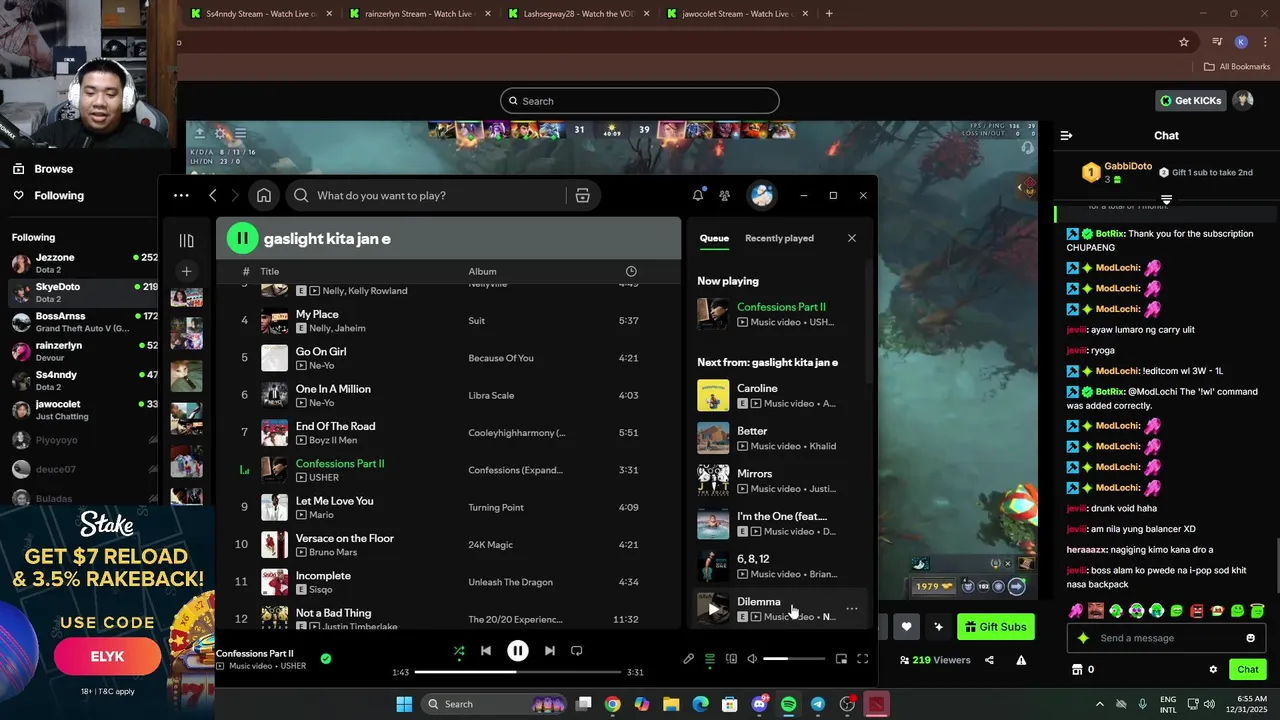Image resolution: width=1280 pixels, height=720 pixels.
Task: Collapse Kick chat panel icon
Action: tap(1066, 135)
